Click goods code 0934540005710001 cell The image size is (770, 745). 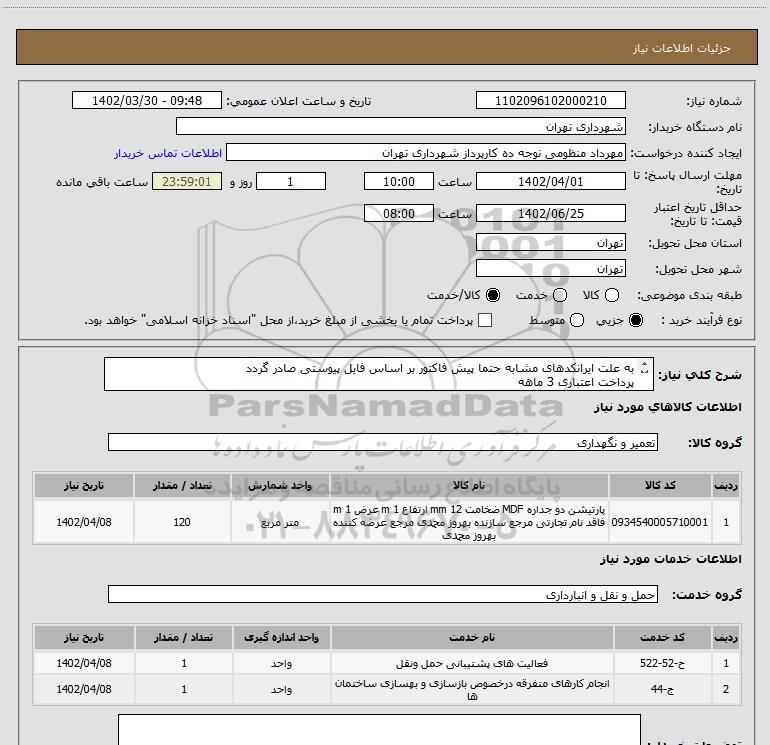[660, 522]
